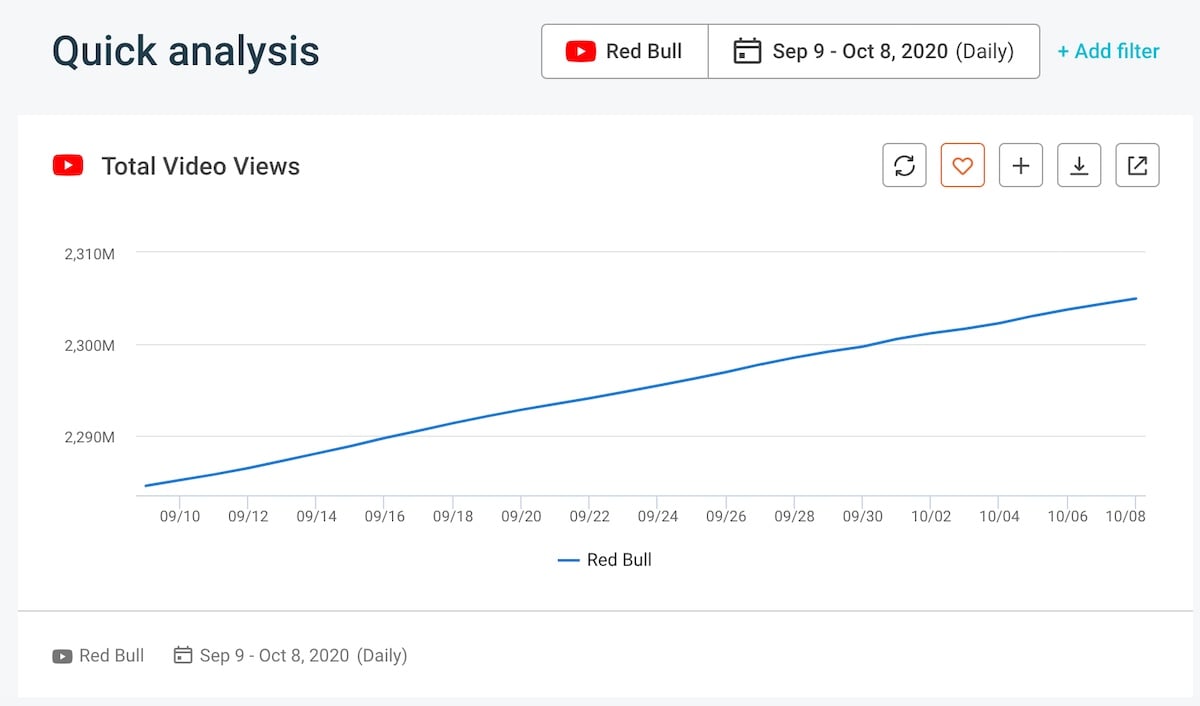Viewport: 1200px width, 706px height.
Task: Click the 09/22 x-axis label
Action: 589,516
